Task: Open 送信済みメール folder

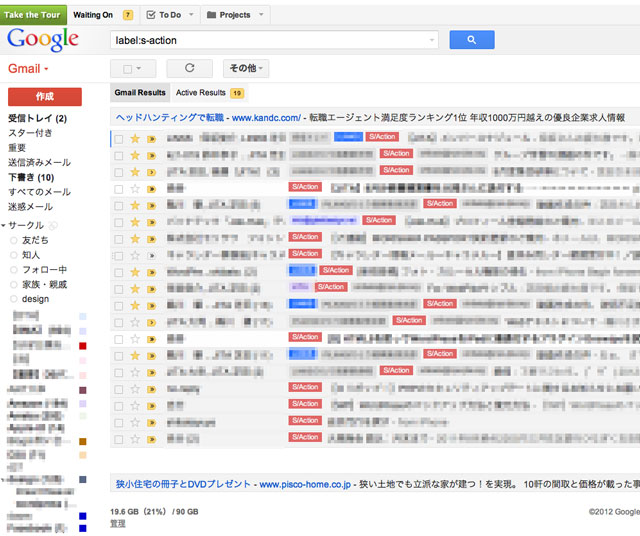Action: click(40, 162)
